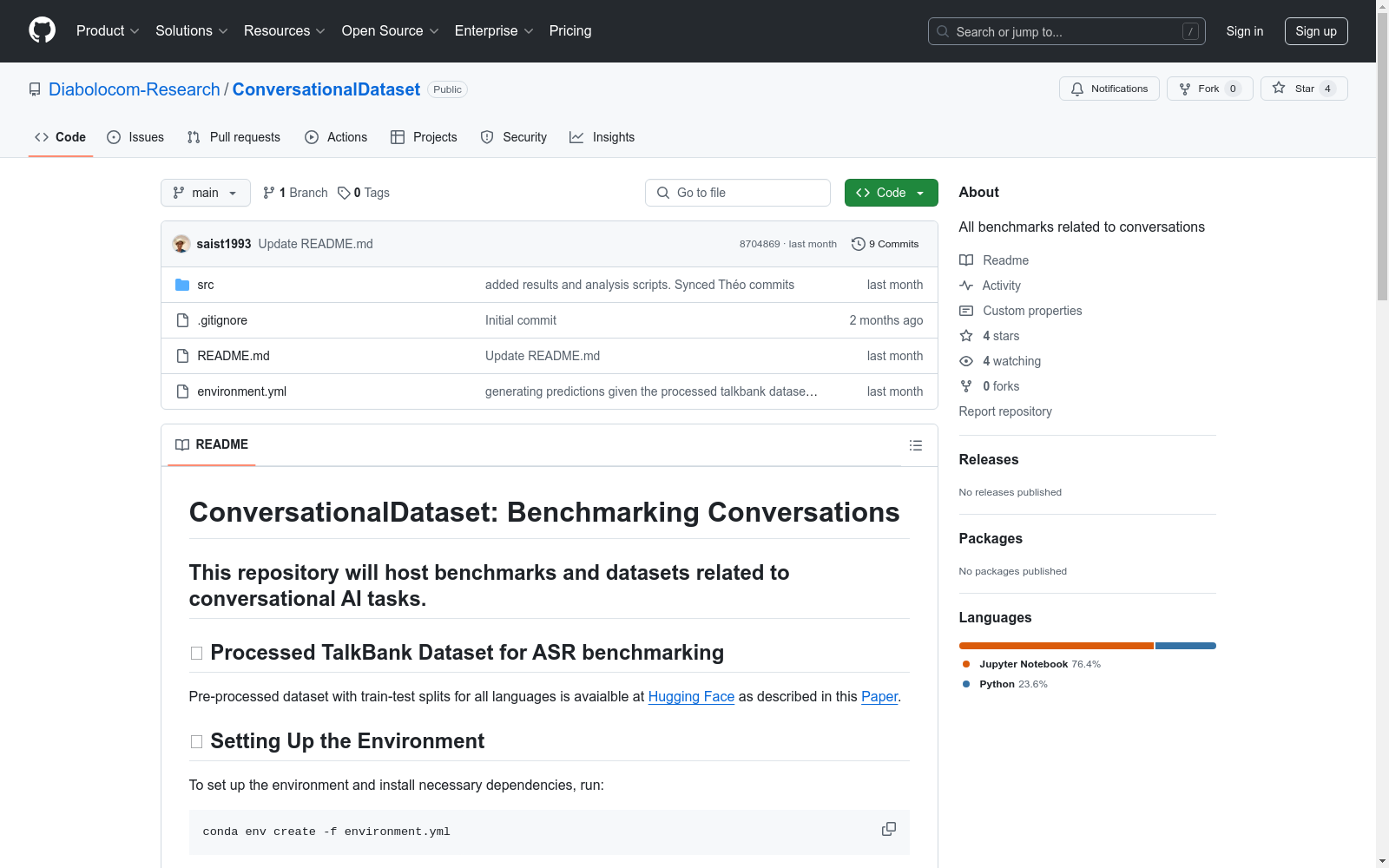1389x868 pixels.
Task: Open the Issues tab
Action: 135,137
